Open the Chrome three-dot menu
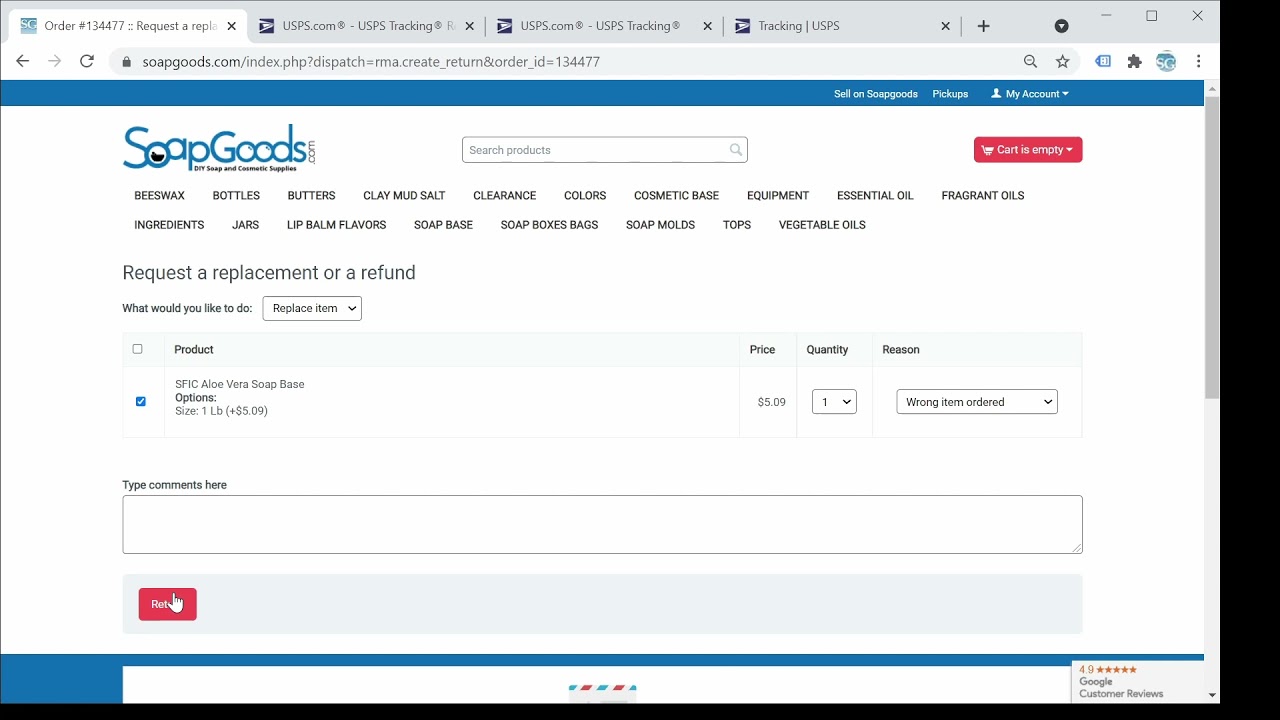This screenshot has height=720, width=1280. 1199,62
